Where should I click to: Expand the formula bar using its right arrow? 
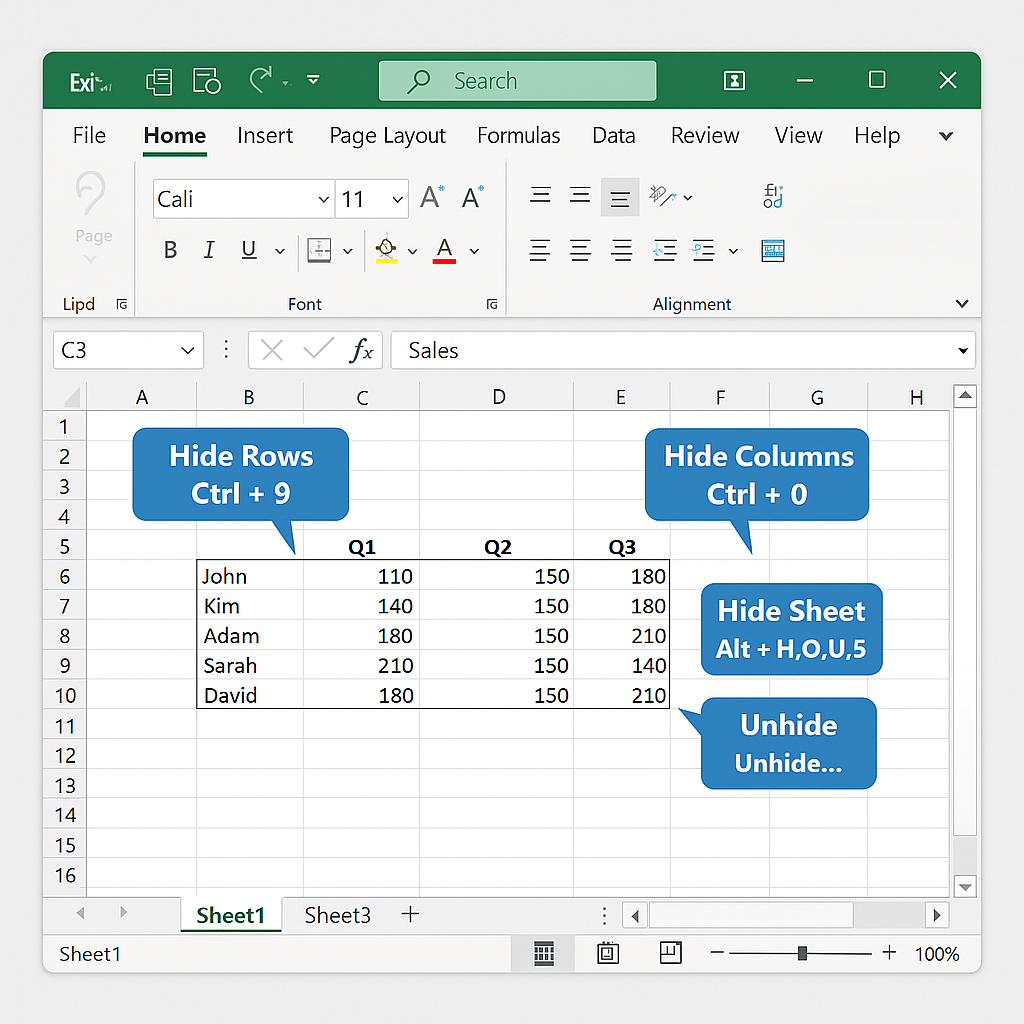(963, 351)
